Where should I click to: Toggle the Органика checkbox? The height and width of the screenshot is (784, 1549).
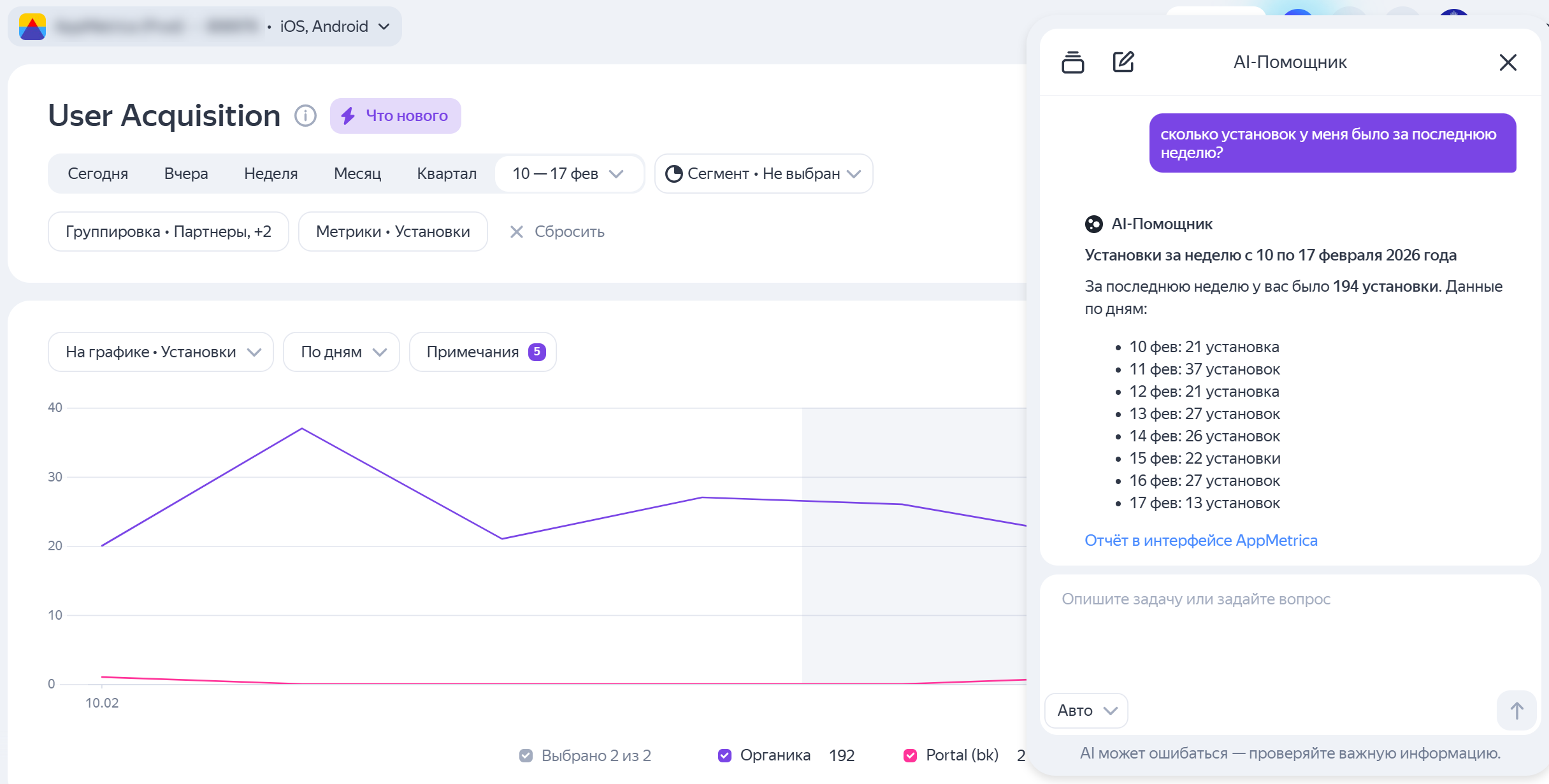[x=724, y=755]
